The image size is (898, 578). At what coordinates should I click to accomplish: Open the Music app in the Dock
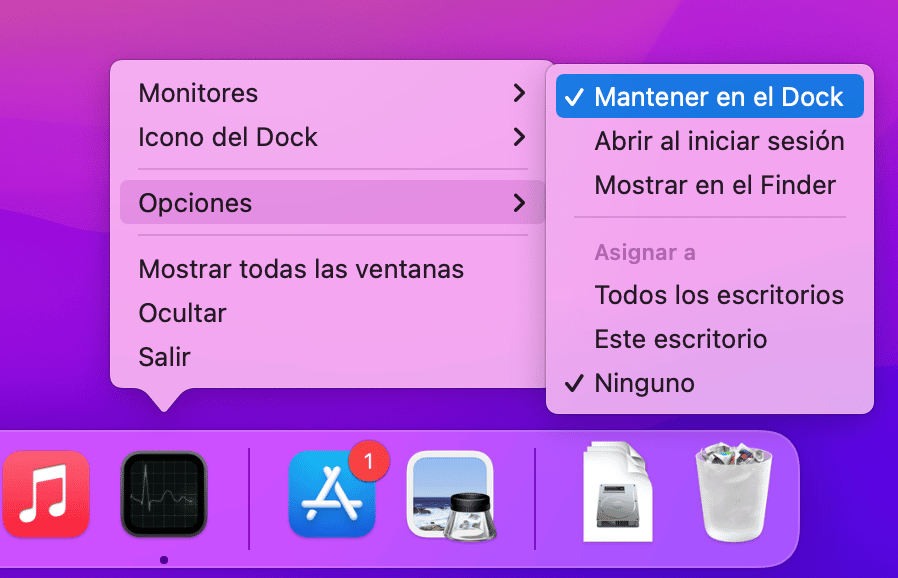(x=46, y=494)
